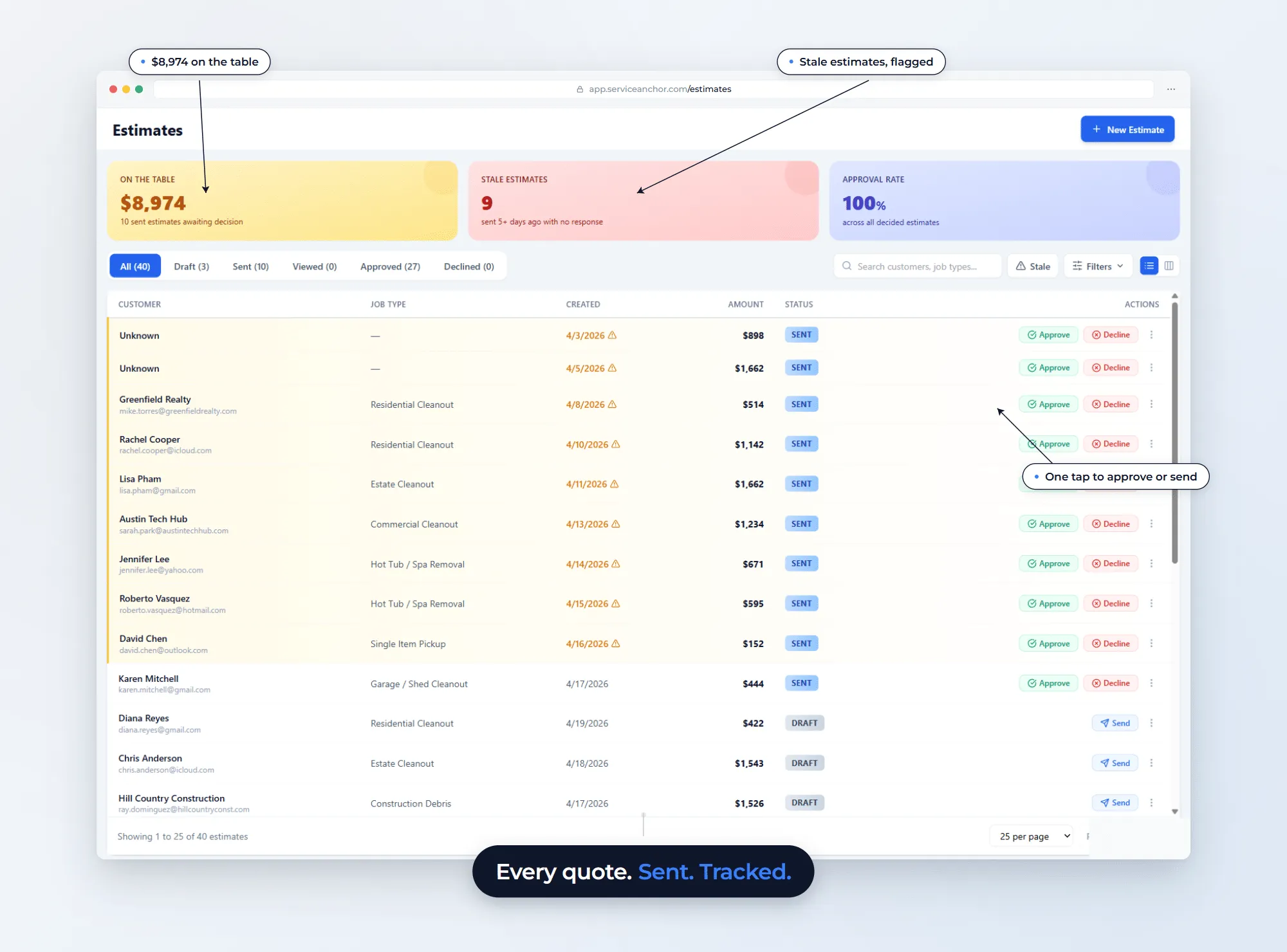Open row menu for $898 Unknown estimate

1151,334
